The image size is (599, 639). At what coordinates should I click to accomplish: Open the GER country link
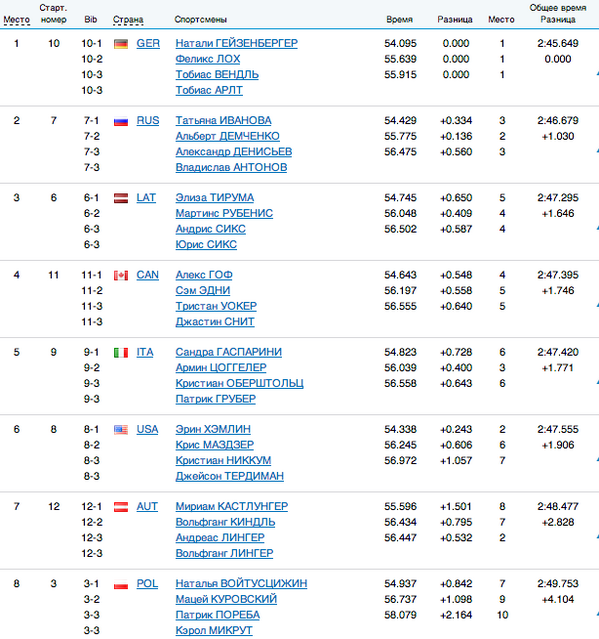[x=148, y=43]
